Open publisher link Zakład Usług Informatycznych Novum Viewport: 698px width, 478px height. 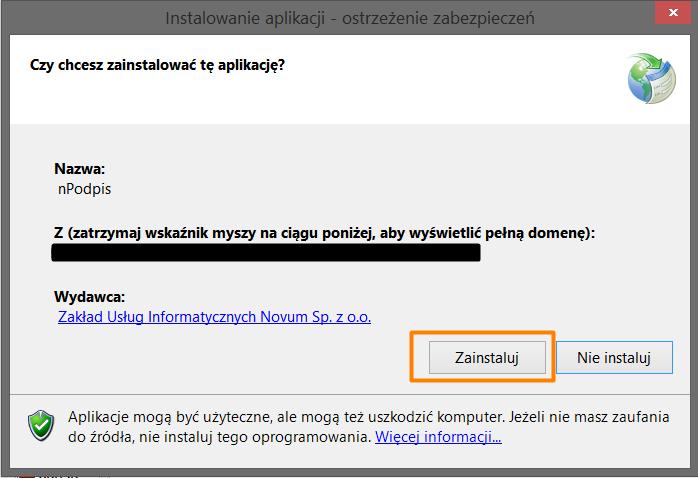(x=214, y=317)
